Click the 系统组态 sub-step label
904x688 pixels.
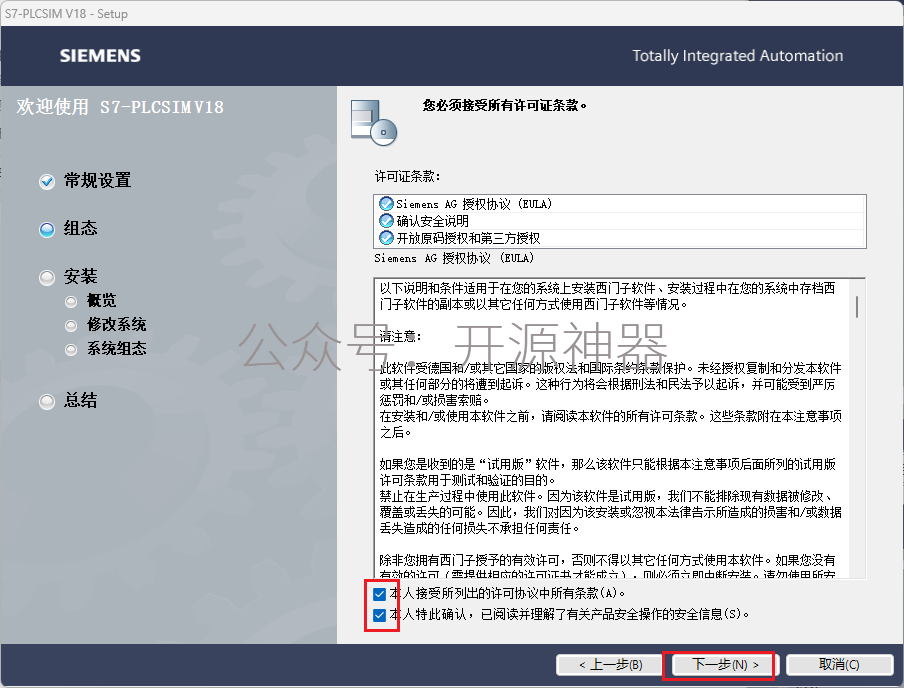click(116, 348)
